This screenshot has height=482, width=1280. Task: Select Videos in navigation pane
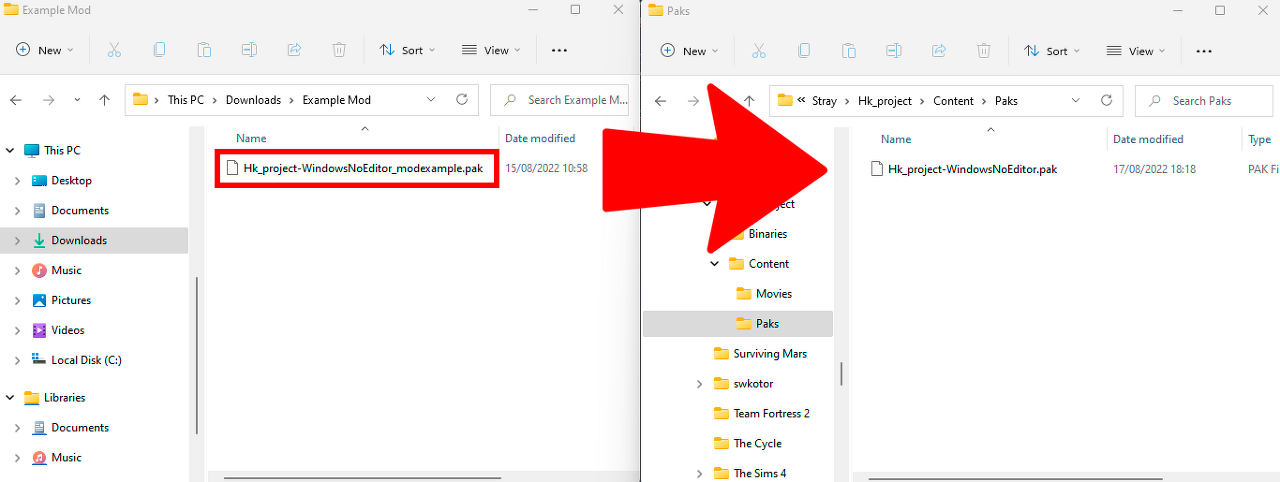(x=68, y=330)
